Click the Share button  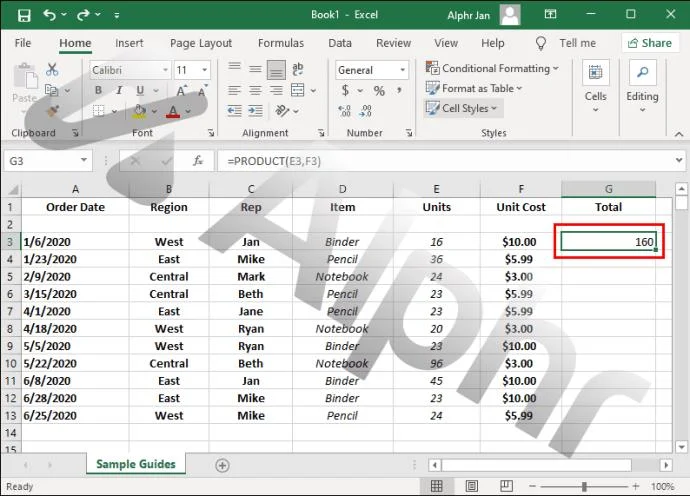tap(650, 43)
